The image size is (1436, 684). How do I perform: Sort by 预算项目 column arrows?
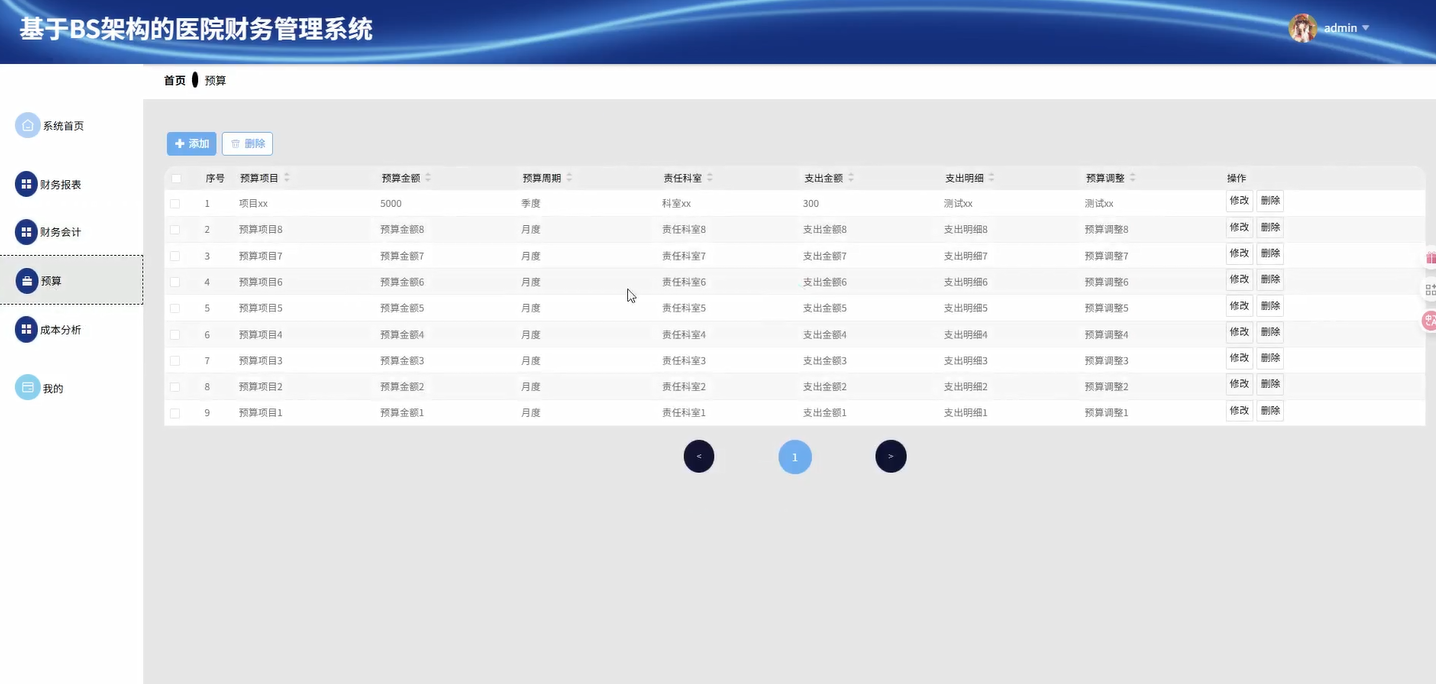pos(287,177)
